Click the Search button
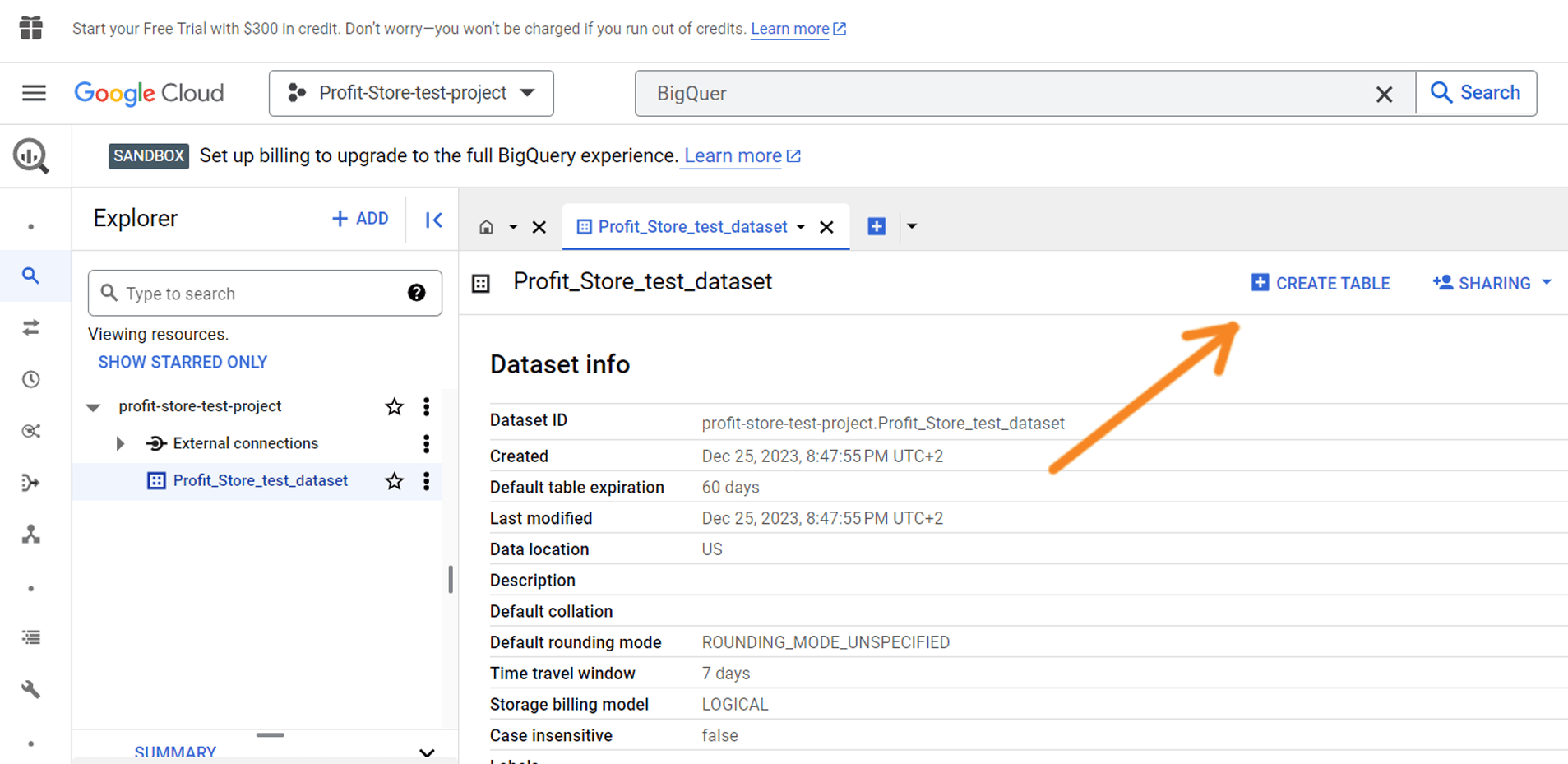Viewport: 1568px width, 764px height. point(1476,93)
